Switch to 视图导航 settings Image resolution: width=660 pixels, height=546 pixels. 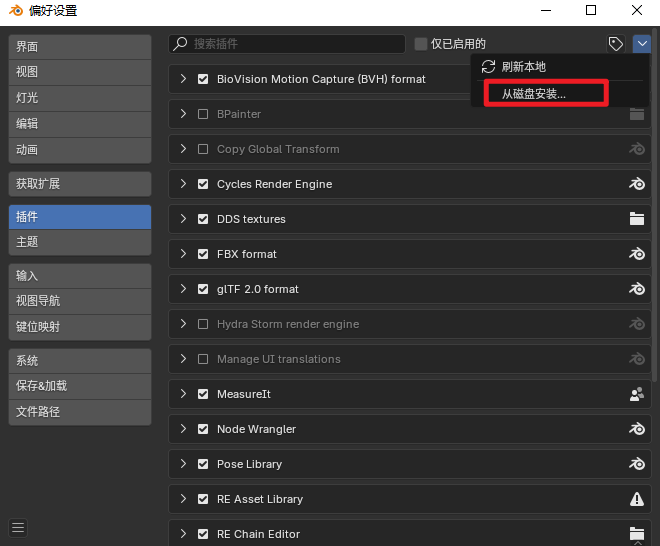point(80,301)
